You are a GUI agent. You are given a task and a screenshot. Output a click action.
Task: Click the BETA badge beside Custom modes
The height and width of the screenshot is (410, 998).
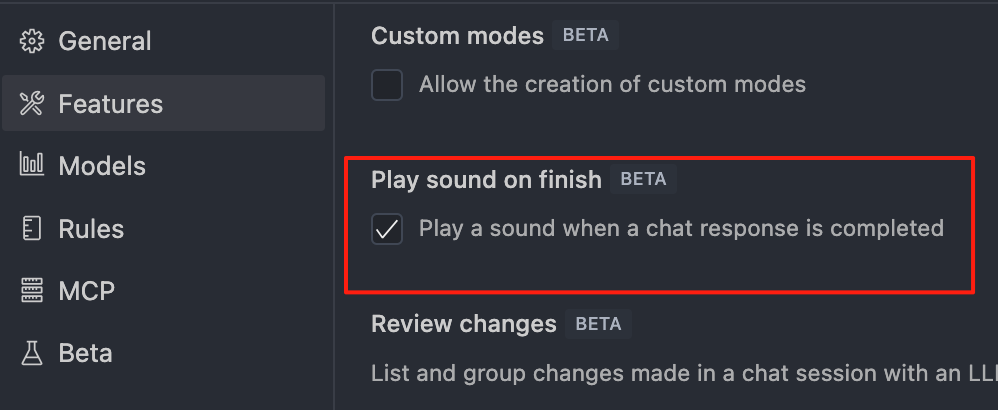[x=586, y=36]
